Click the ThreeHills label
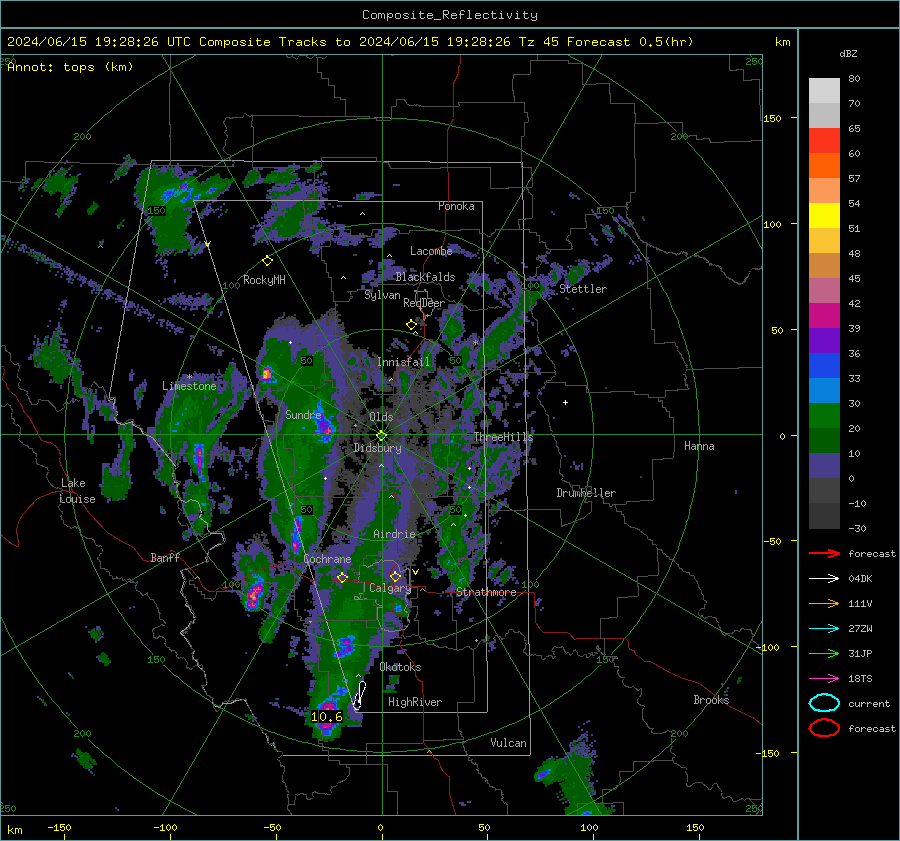Viewport: 900px width, 841px height. [x=503, y=437]
